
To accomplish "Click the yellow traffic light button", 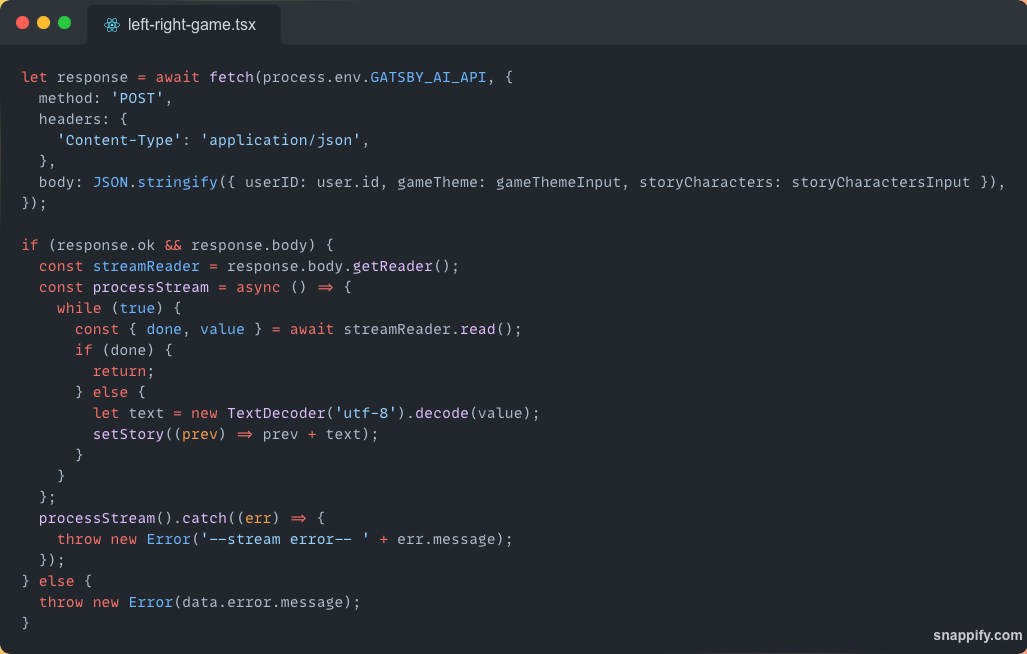I will tap(42, 21).
